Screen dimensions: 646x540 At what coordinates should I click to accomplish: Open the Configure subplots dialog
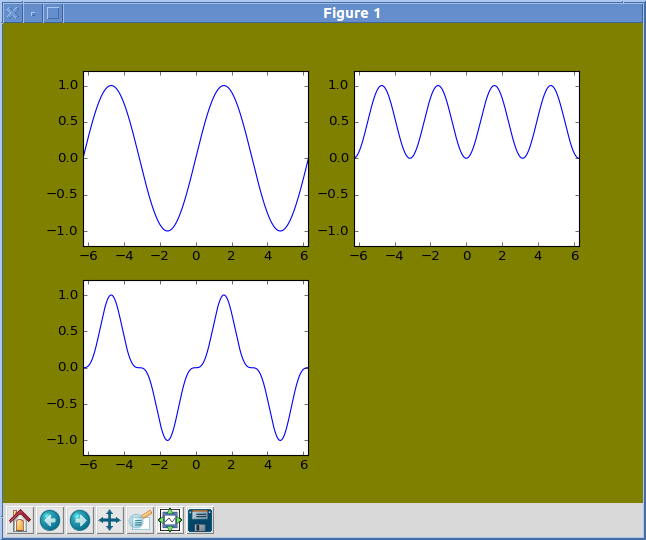point(170,520)
